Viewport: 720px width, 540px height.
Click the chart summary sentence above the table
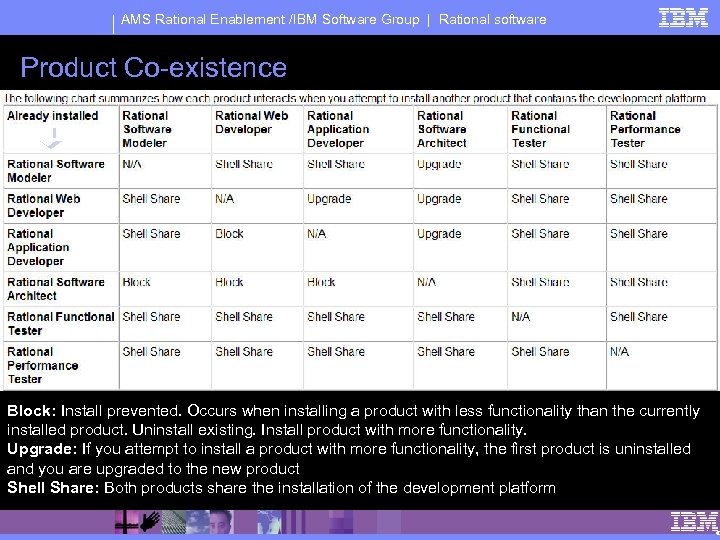[x=355, y=98]
